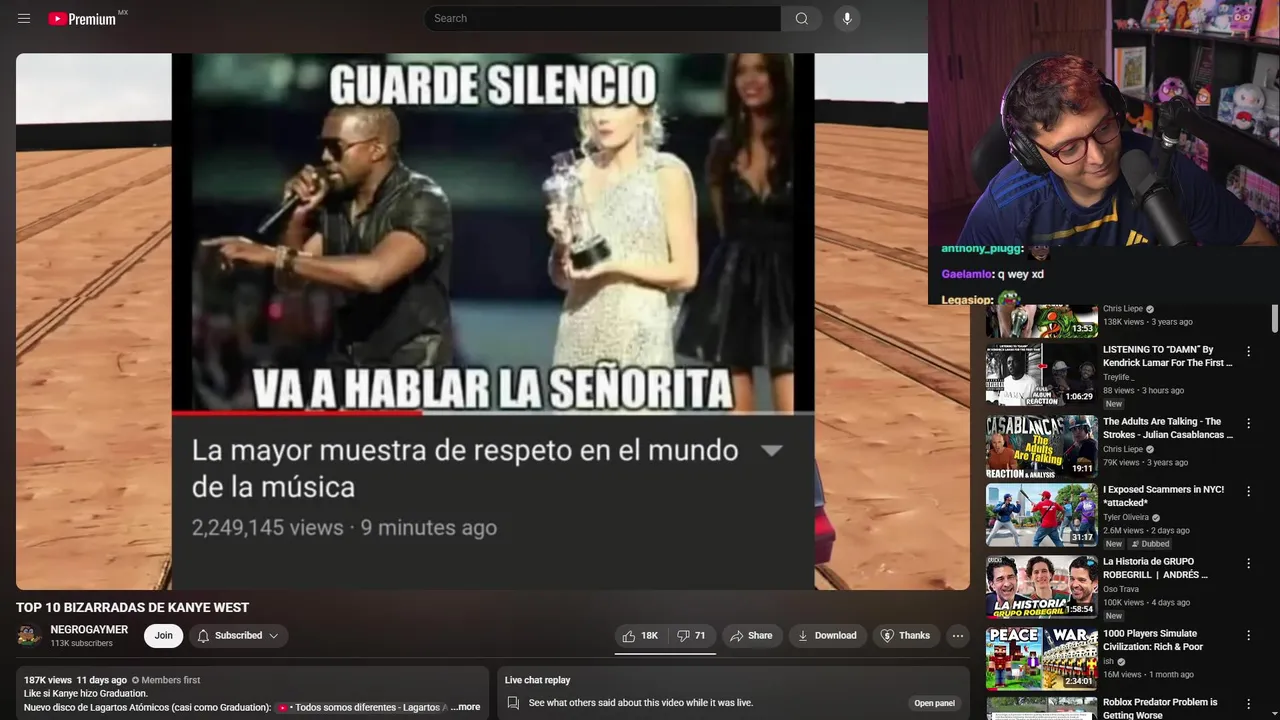
Task: Click Roblox Predator Problem title
Action: click(x=1160, y=708)
